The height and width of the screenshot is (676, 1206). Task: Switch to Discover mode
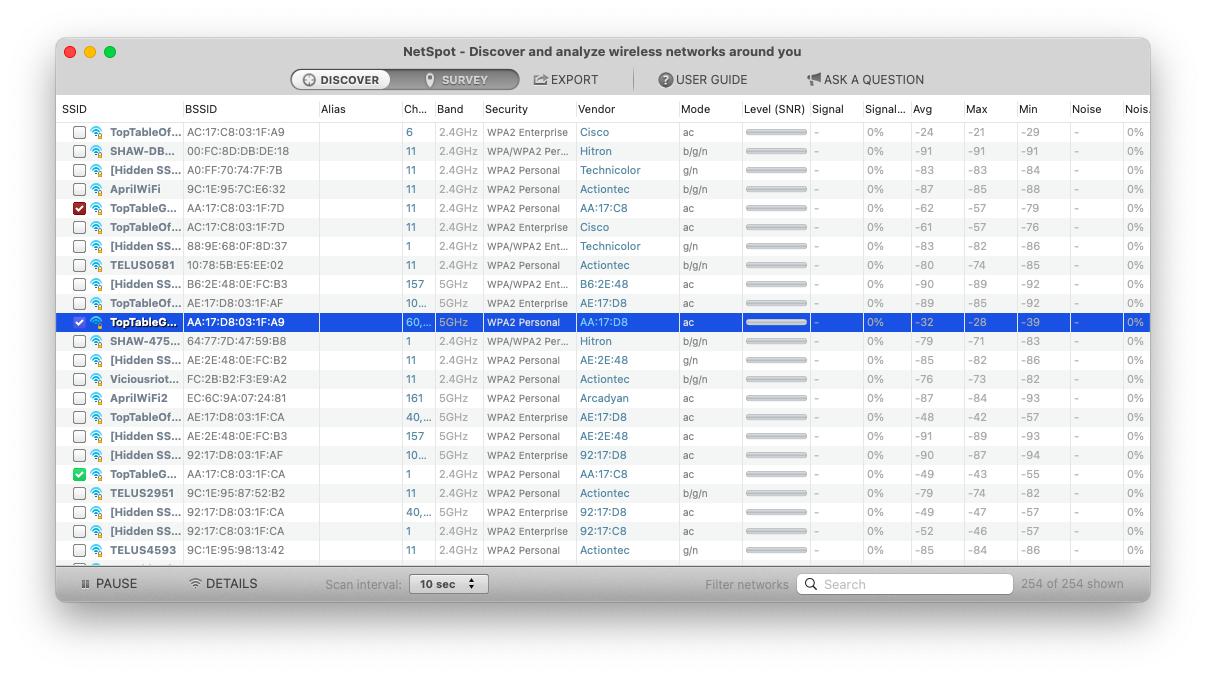tap(341, 80)
